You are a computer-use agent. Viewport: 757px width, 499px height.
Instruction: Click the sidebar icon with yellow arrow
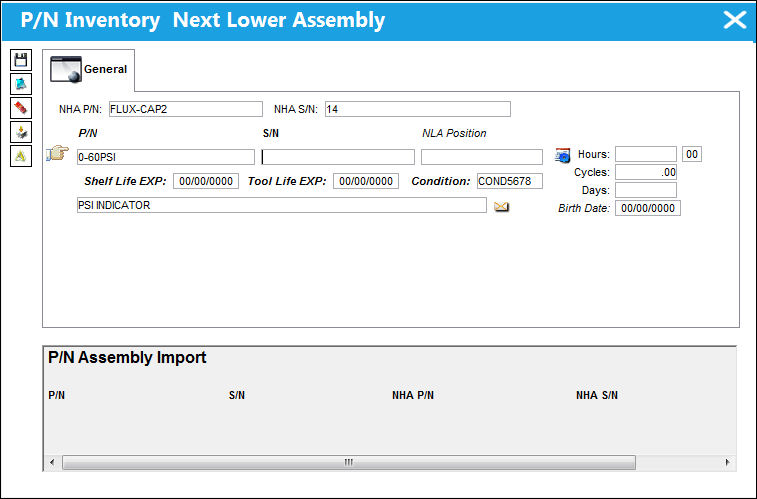point(21,132)
